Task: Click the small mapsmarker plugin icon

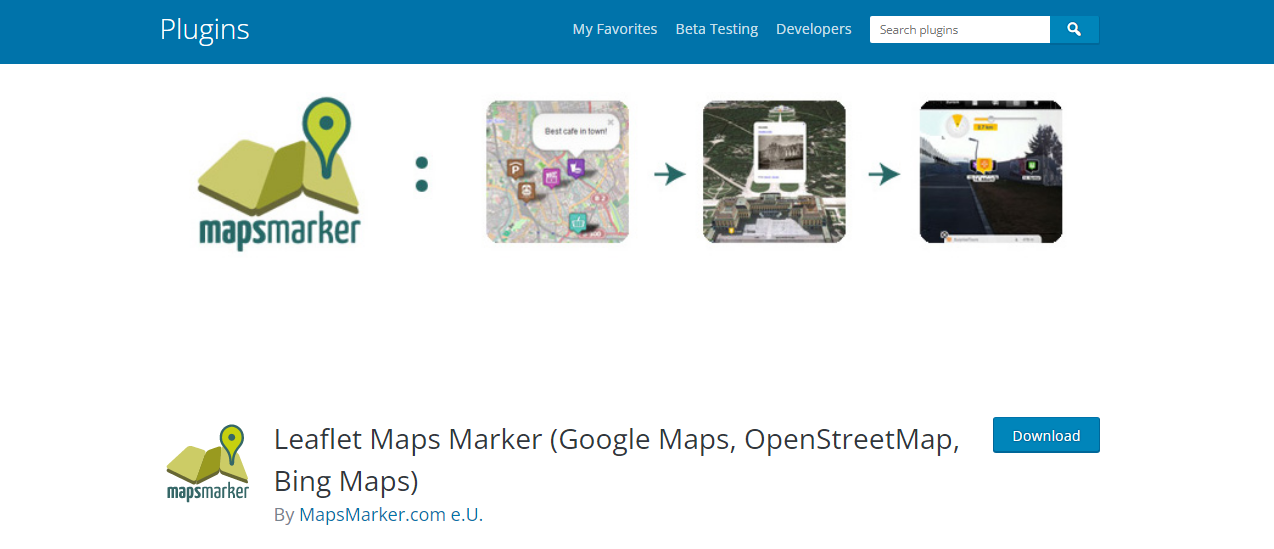Action: click(x=207, y=463)
